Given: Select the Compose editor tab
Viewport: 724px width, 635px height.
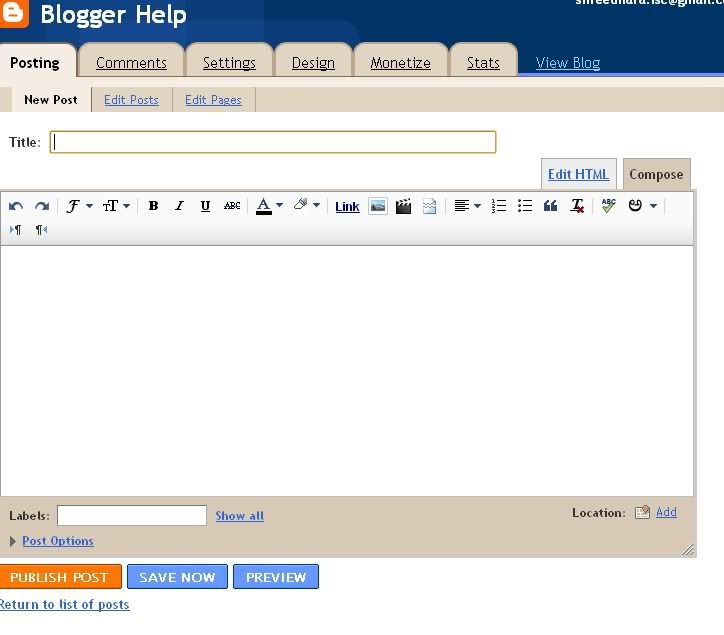Looking at the screenshot, I should click(x=656, y=174).
